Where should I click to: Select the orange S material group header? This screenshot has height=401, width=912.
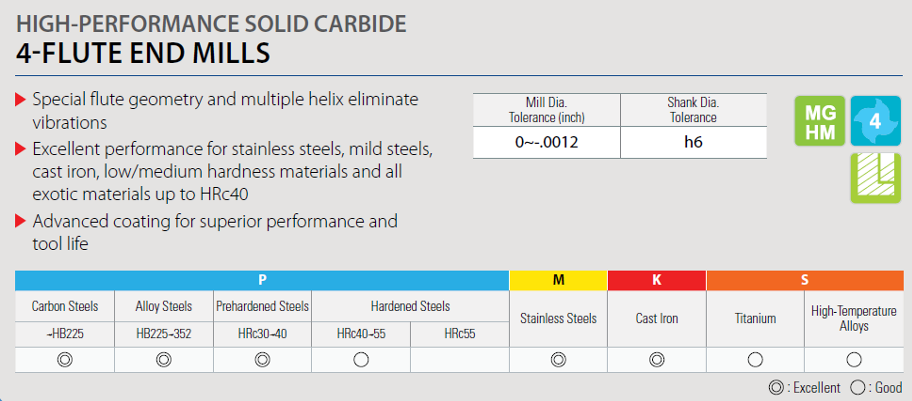point(805,280)
